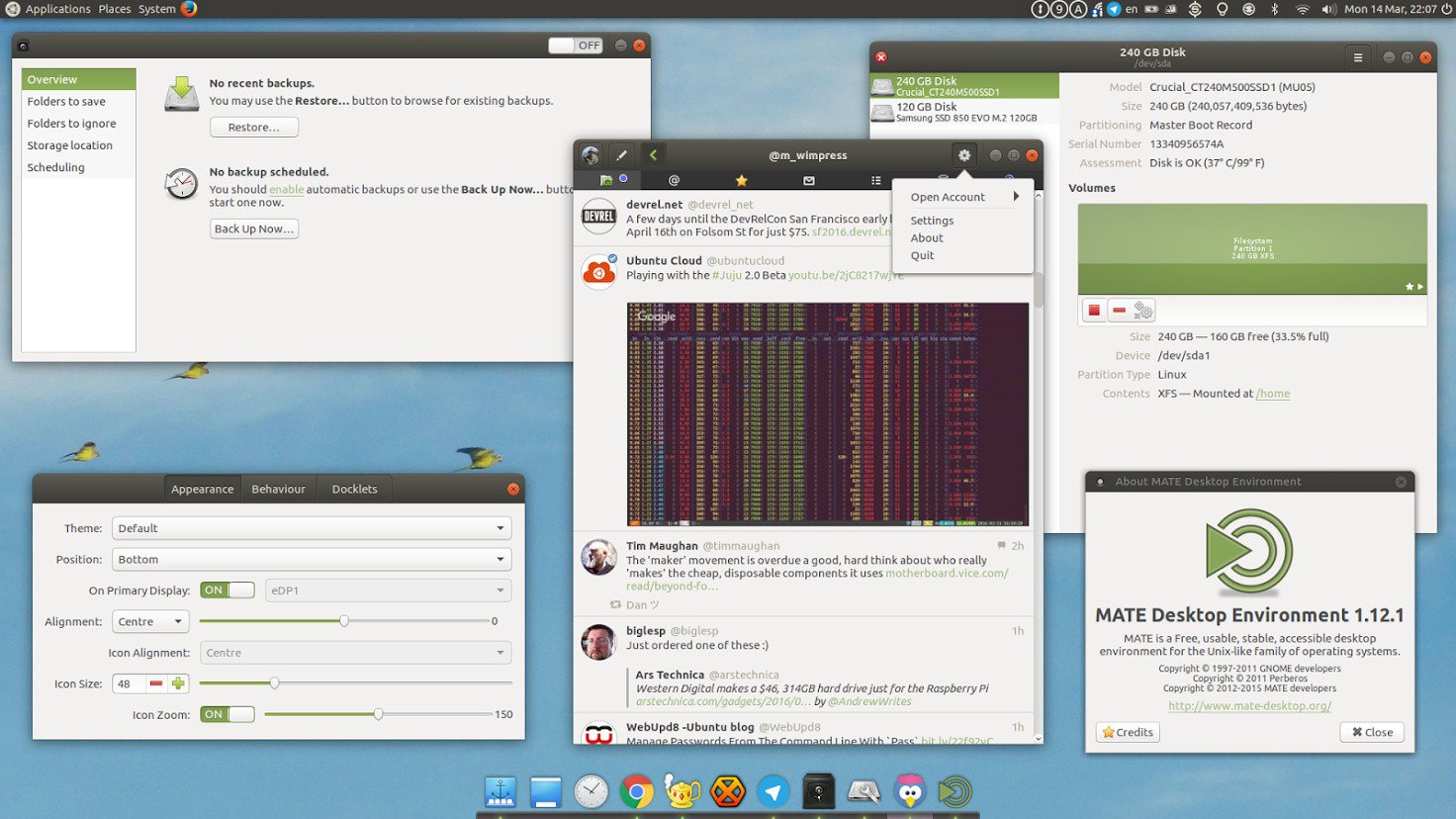This screenshot has width=1456, height=819.
Task: Compose a new tweet with the pencil icon
Action: tap(621, 155)
